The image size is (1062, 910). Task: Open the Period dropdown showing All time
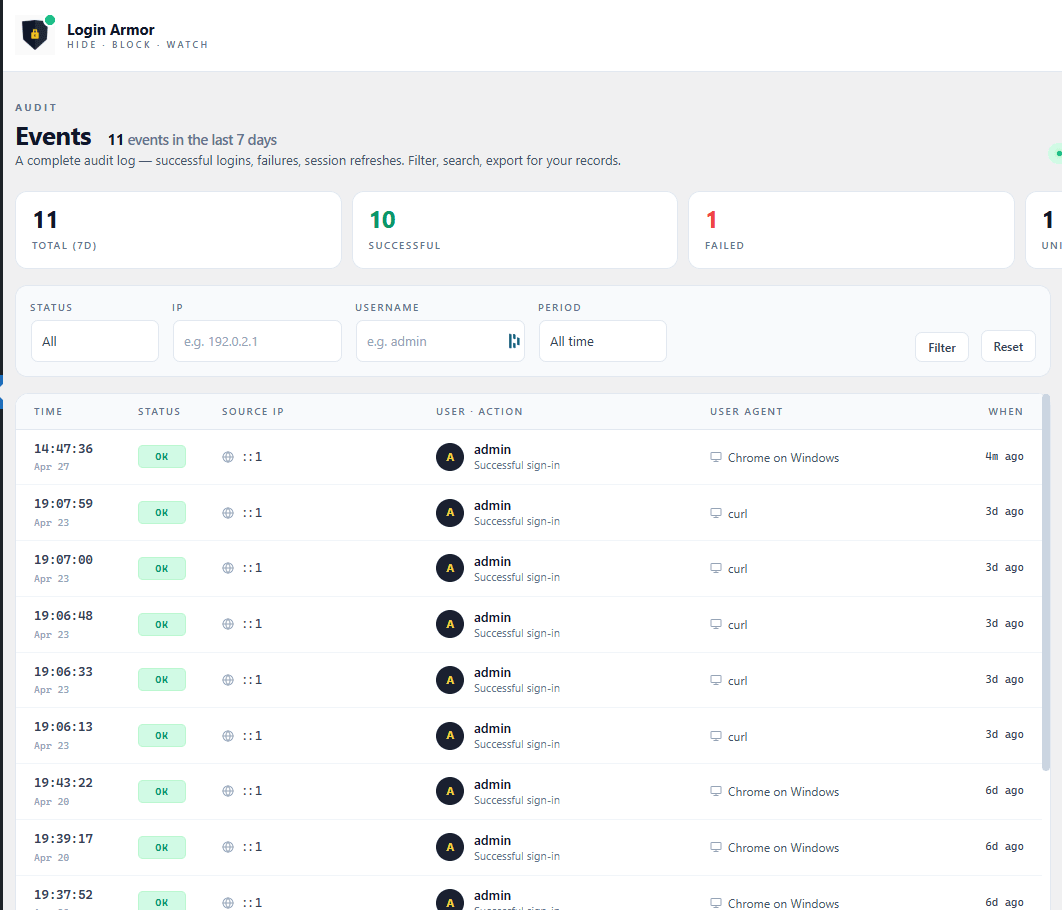(602, 341)
